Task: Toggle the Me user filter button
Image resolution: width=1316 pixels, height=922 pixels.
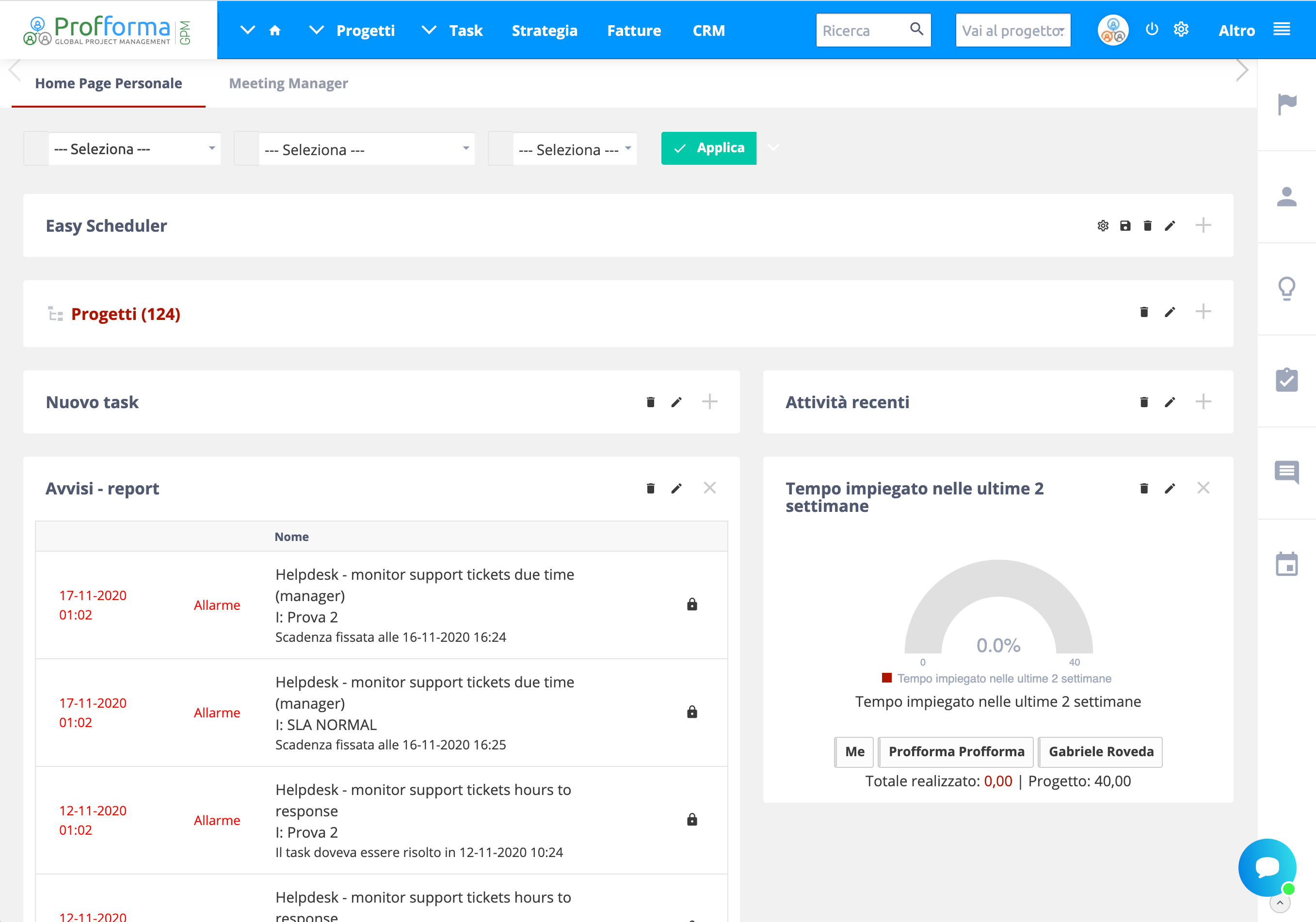Action: tap(854, 752)
